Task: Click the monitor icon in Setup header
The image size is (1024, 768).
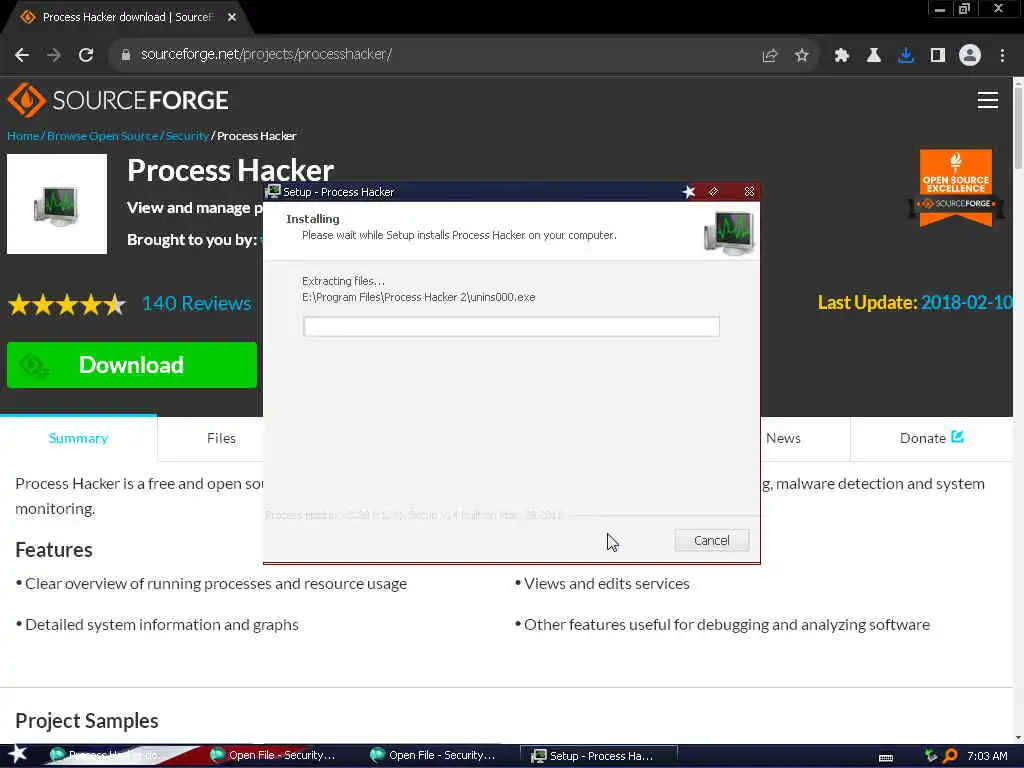Action: click(729, 233)
